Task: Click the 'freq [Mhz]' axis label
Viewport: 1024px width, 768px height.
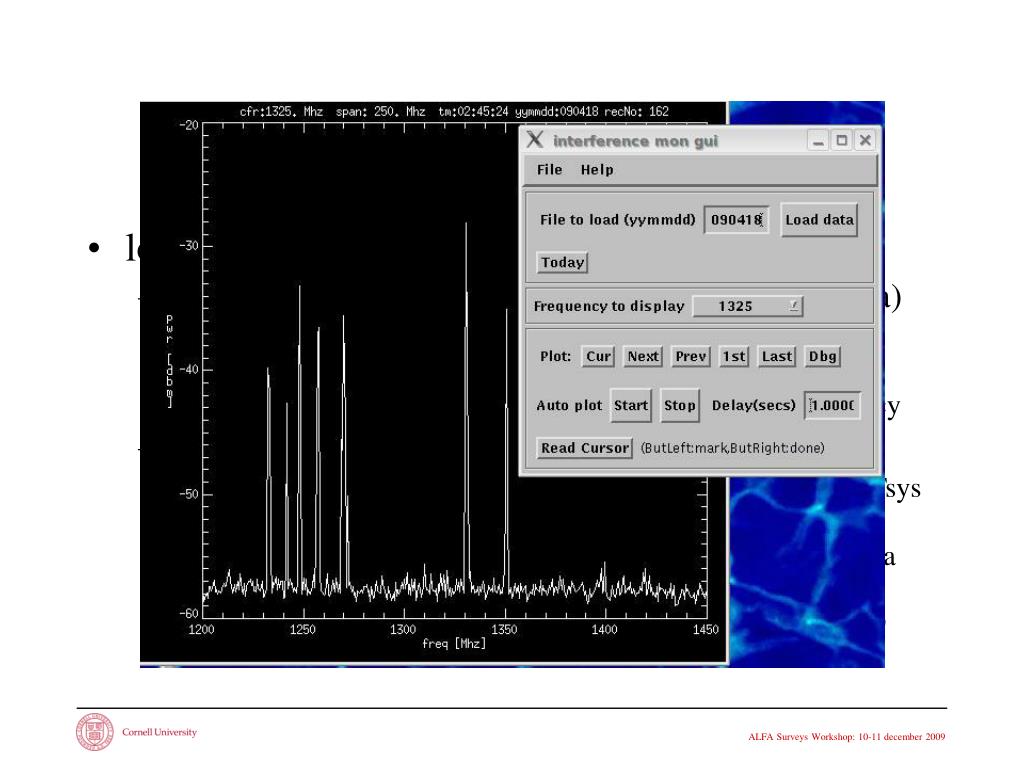Action: [x=454, y=644]
